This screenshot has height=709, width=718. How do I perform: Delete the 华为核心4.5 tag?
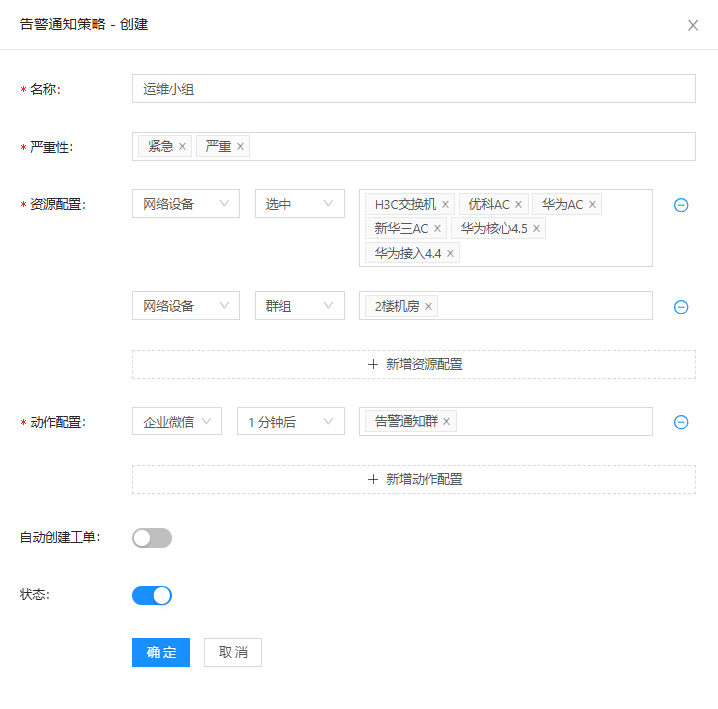click(x=536, y=229)
